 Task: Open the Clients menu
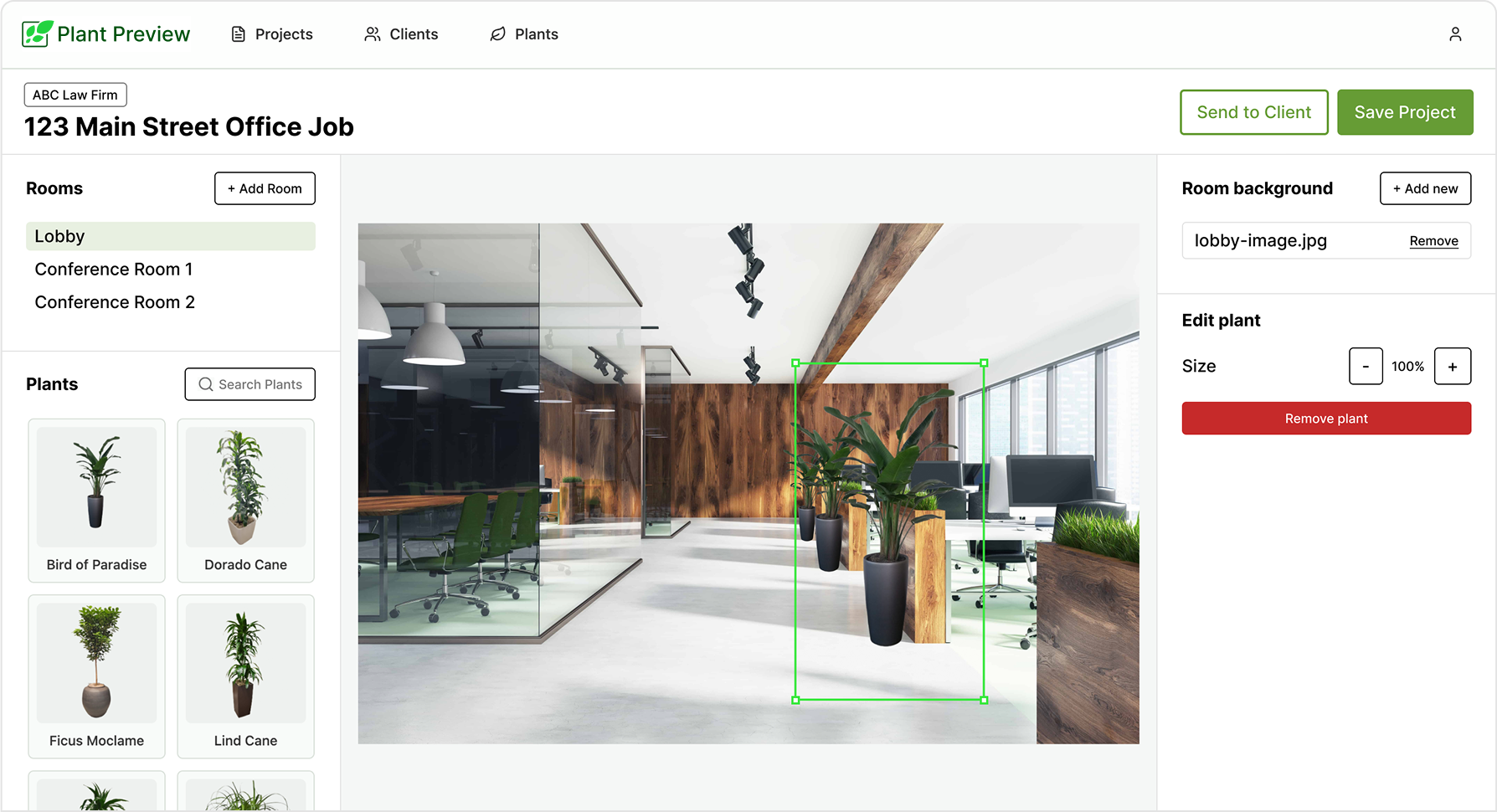(x=401, y=34)
